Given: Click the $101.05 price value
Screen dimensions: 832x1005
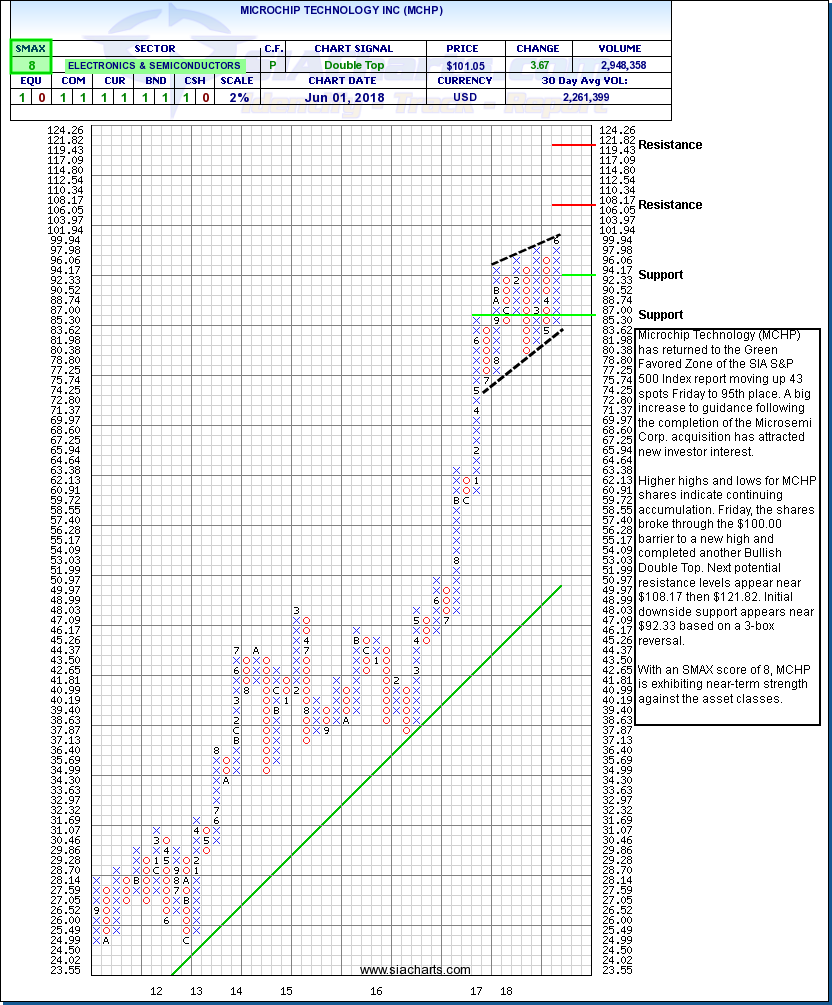Looking at the screenshot, I should [463, 65].
